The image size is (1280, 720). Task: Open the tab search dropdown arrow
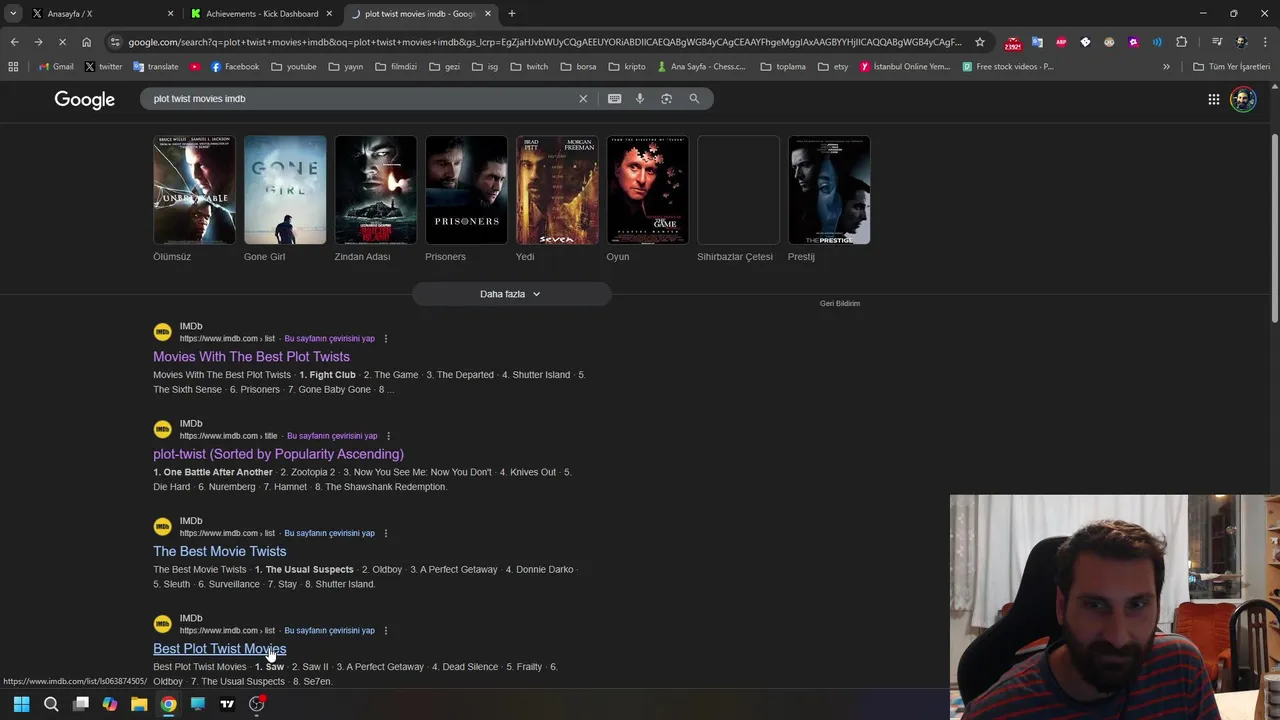tap(13, 13)
